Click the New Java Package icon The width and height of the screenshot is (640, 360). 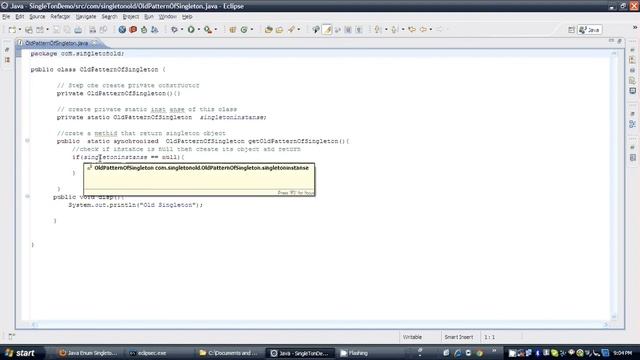[x=233, y=30]
